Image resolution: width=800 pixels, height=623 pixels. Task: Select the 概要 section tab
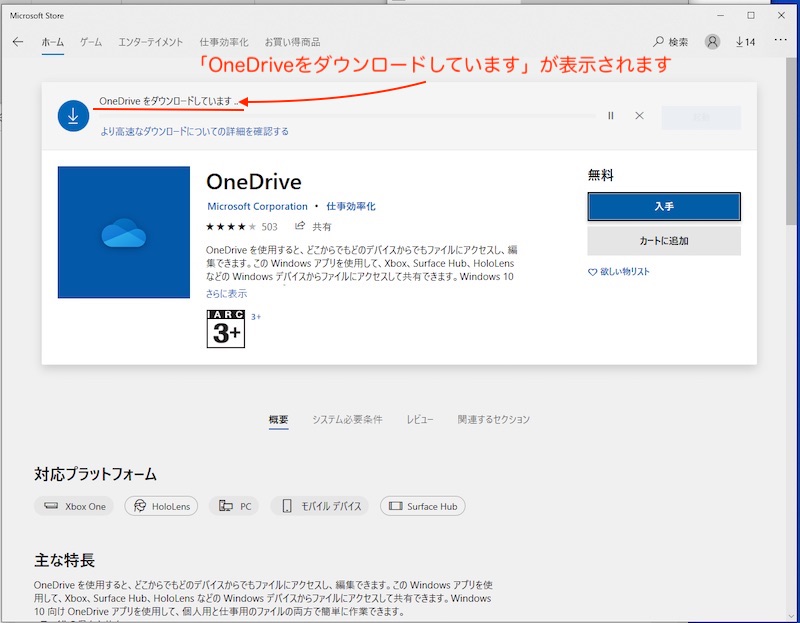[279, 419]
